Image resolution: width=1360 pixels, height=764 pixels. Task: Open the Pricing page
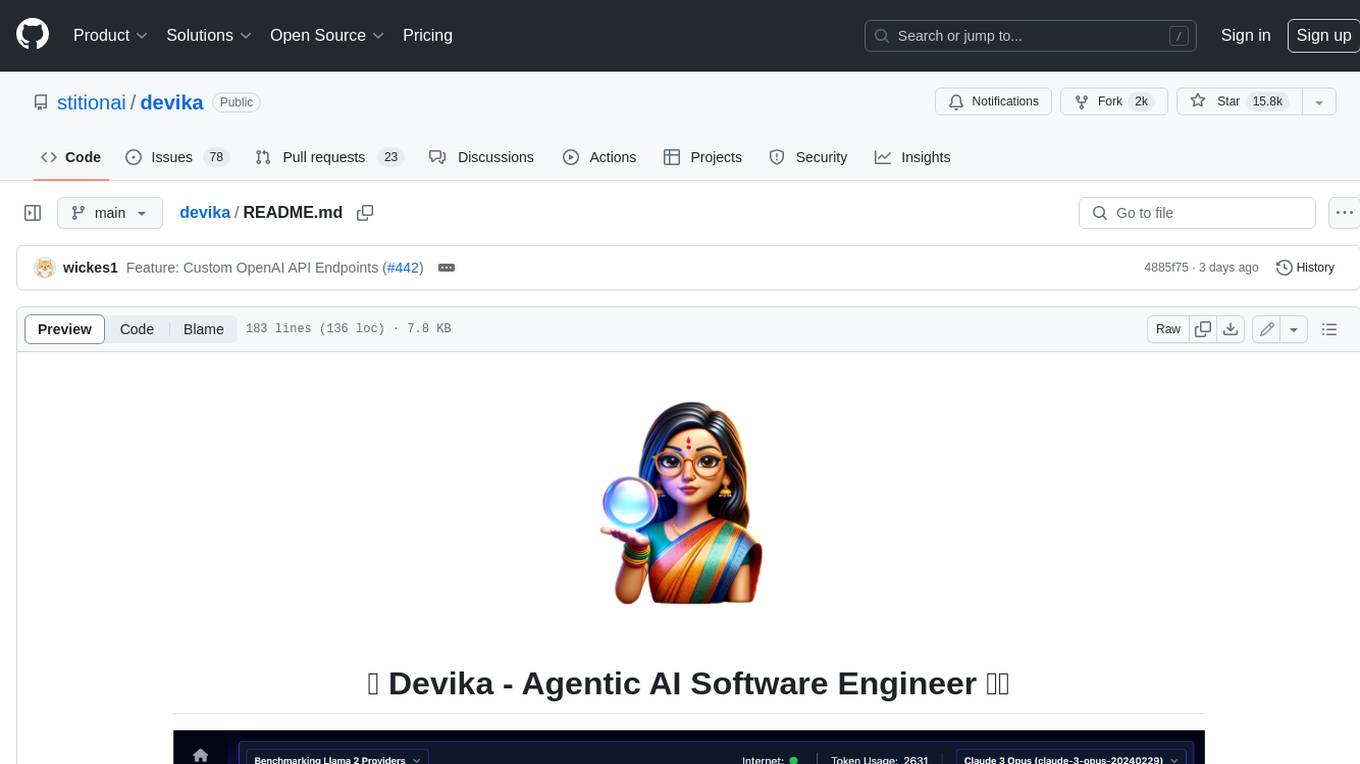(427, 35)
